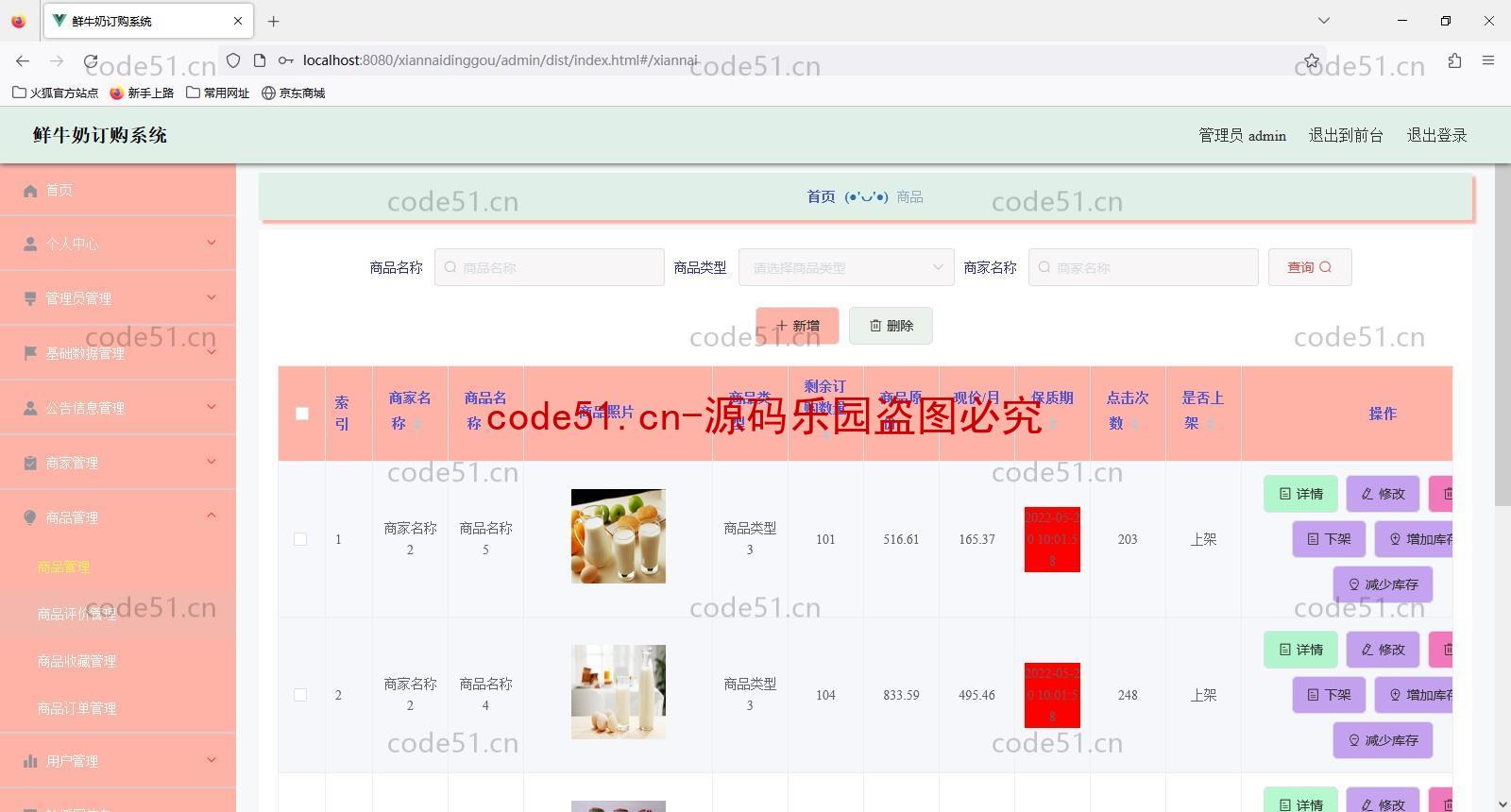Click the page vertical scrollbar thumb
Screen dimensions: 1511x812
tap(1503, 335)
